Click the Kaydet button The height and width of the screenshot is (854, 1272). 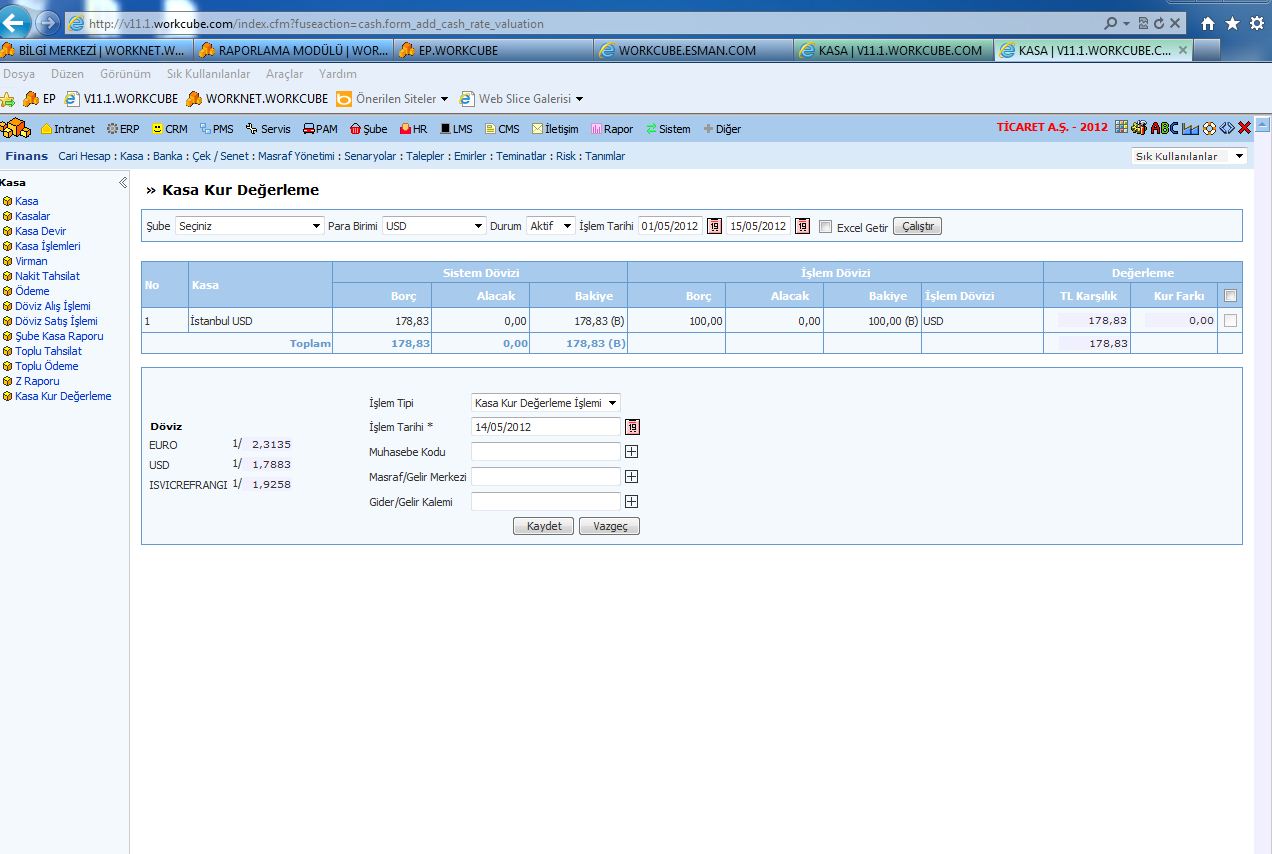(543, 526)
